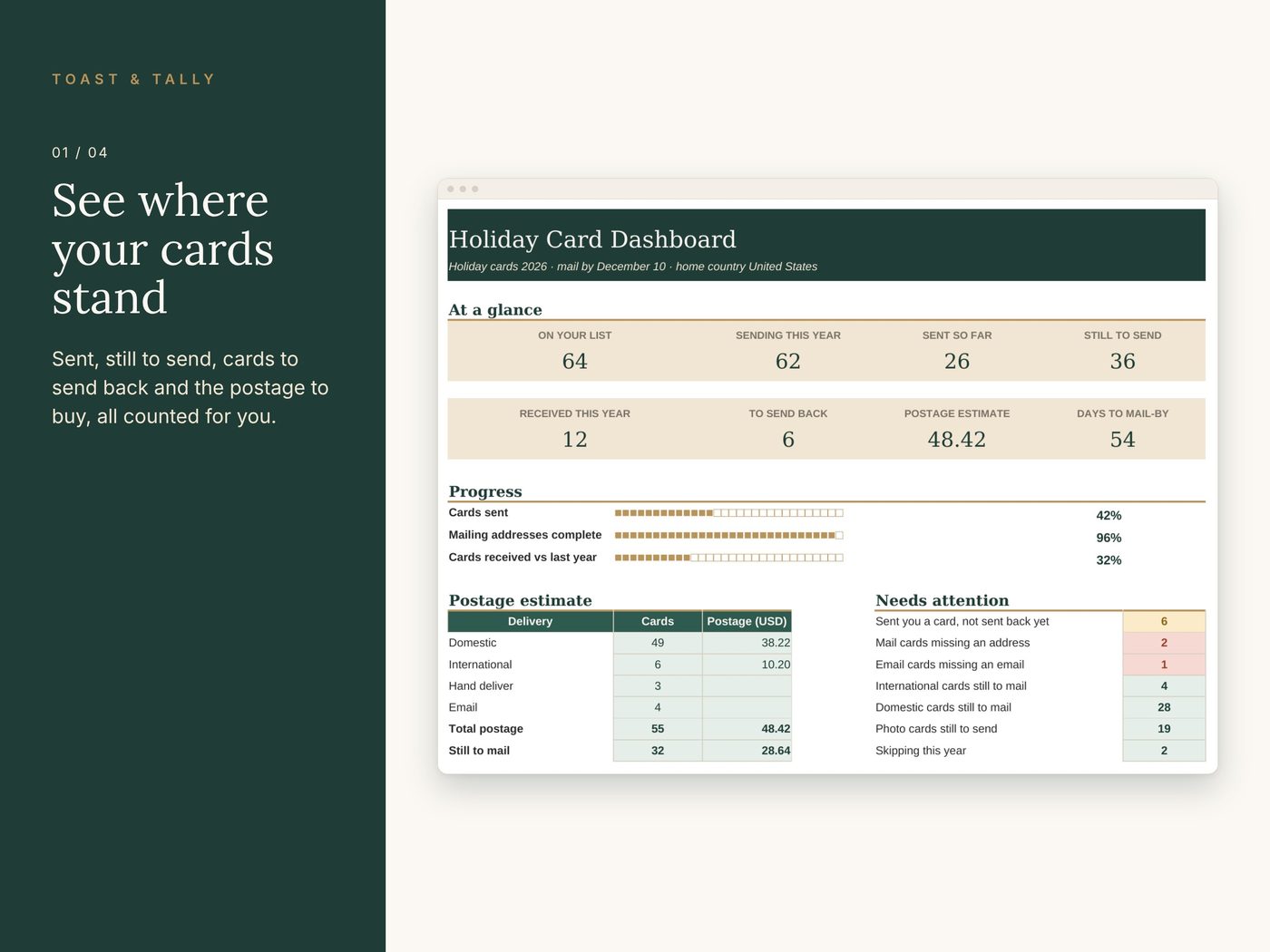Viewport: 1270px width, 952px height.
Task: Select "Sent you a card, not sent back yet"
Action: point(962,621)
